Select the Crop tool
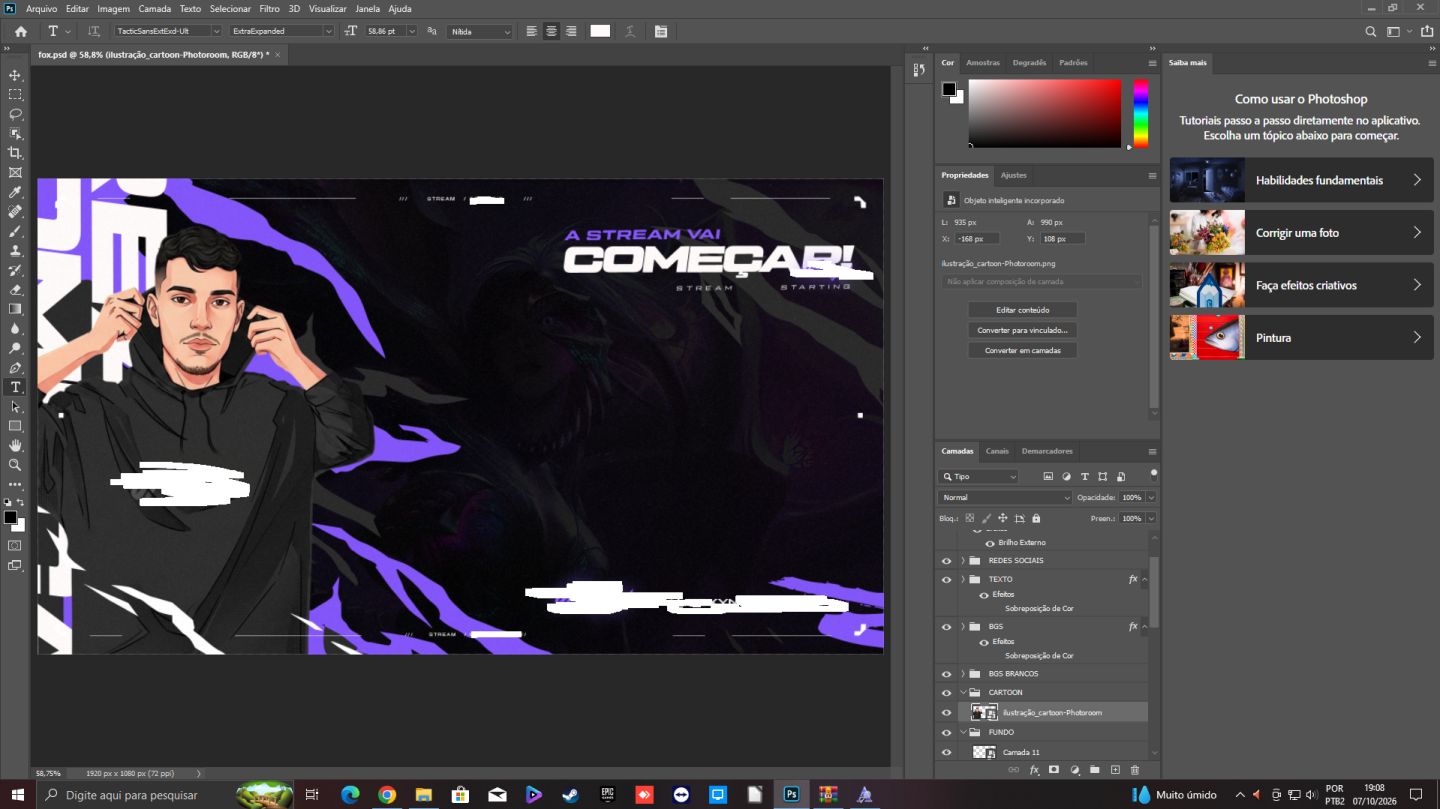Screen dimensions: 1440x809 [x=15, y=153]
